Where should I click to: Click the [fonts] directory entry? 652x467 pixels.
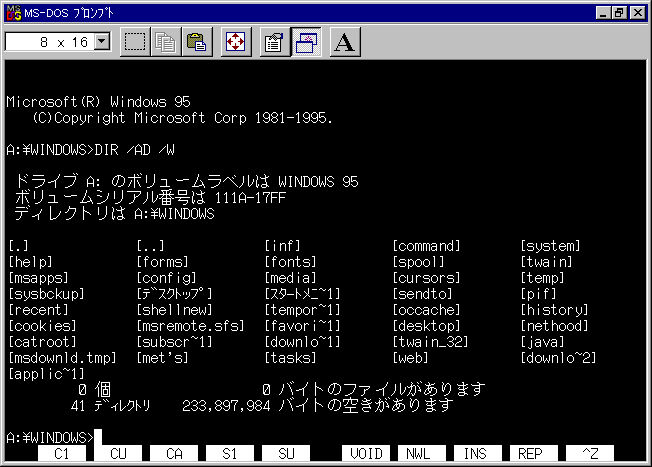click(290, 262)
